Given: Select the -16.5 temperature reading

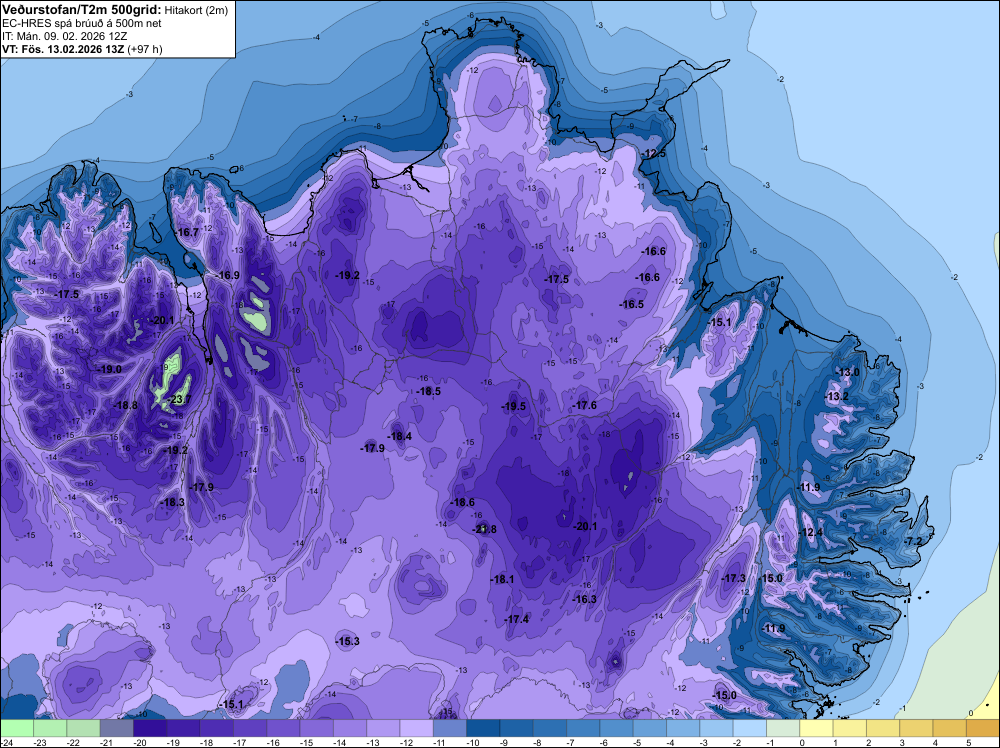Looking at the screenshot, I should tap(631, 305).
